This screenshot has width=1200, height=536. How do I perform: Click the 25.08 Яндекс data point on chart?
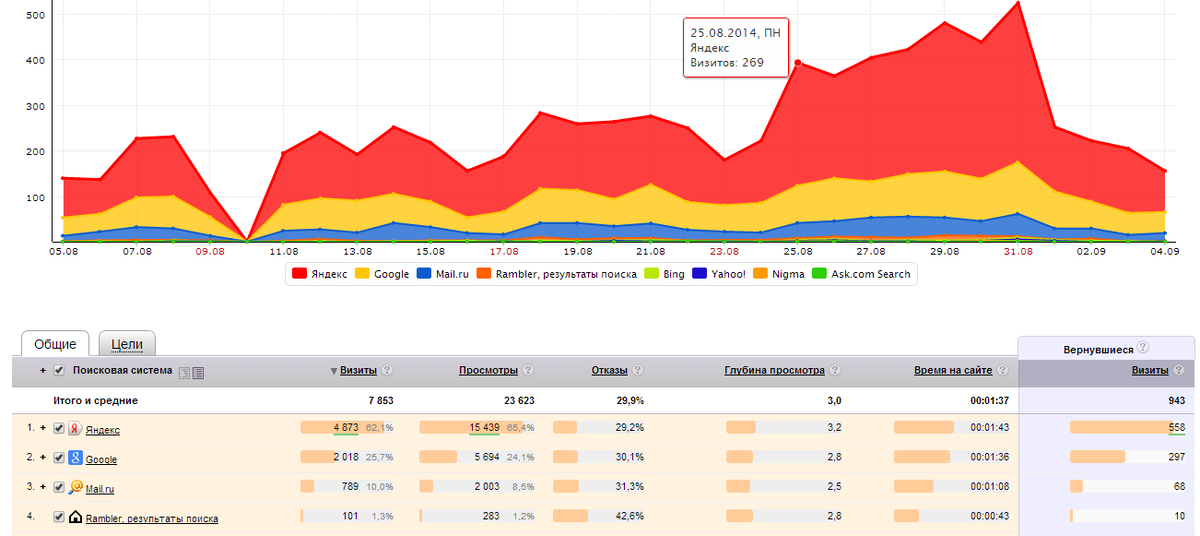[x=797, y=62]
